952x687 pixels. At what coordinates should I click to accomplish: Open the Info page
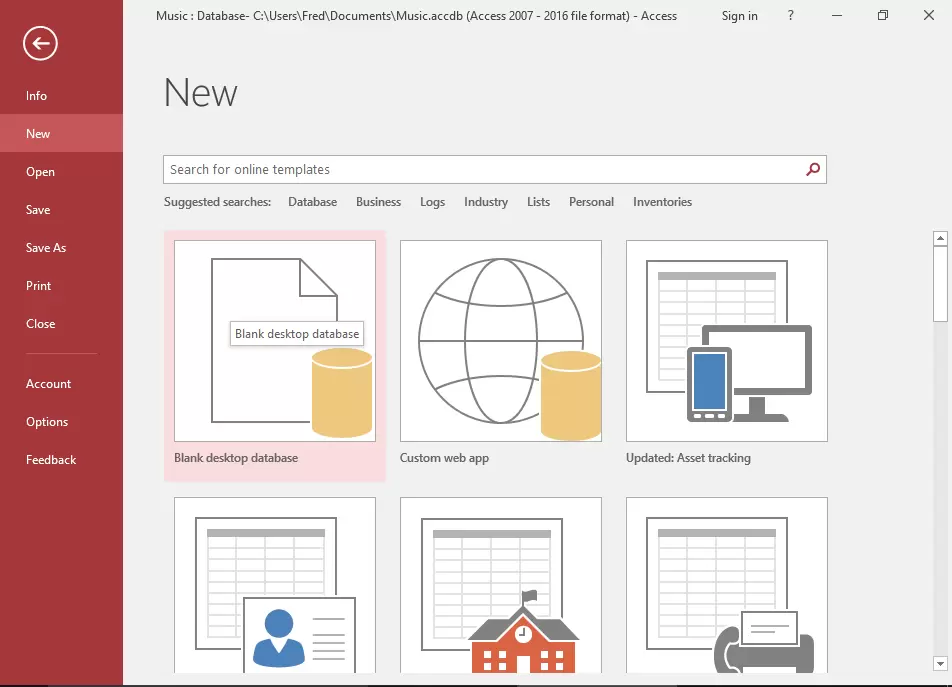[37, 96]
